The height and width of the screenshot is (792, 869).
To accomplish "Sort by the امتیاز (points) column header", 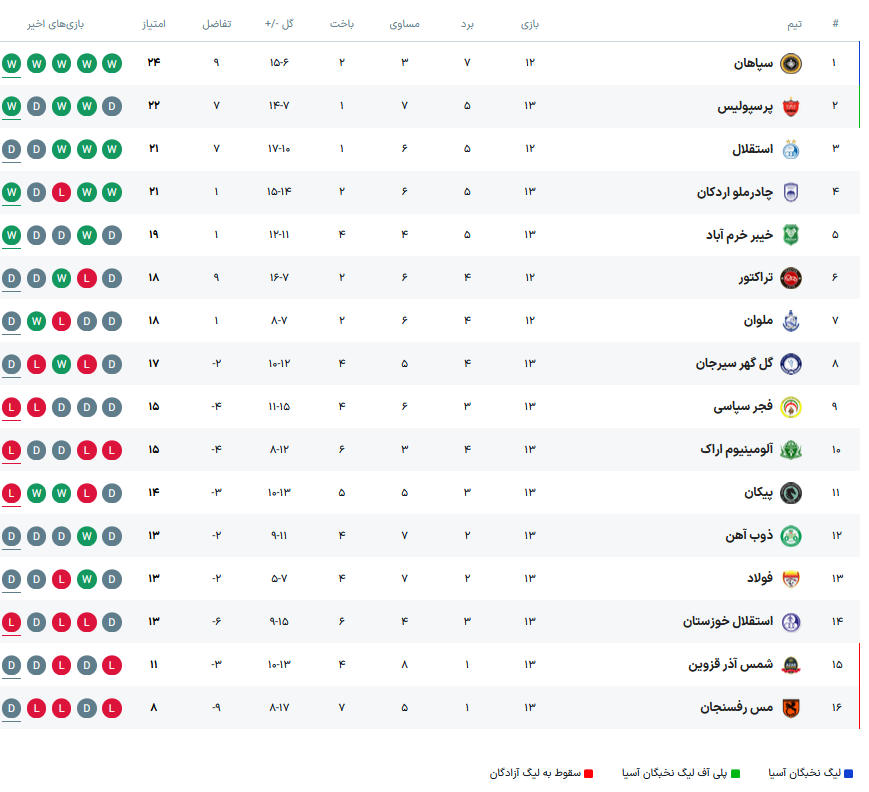I will pyautogui.click(x=154, y=23).
